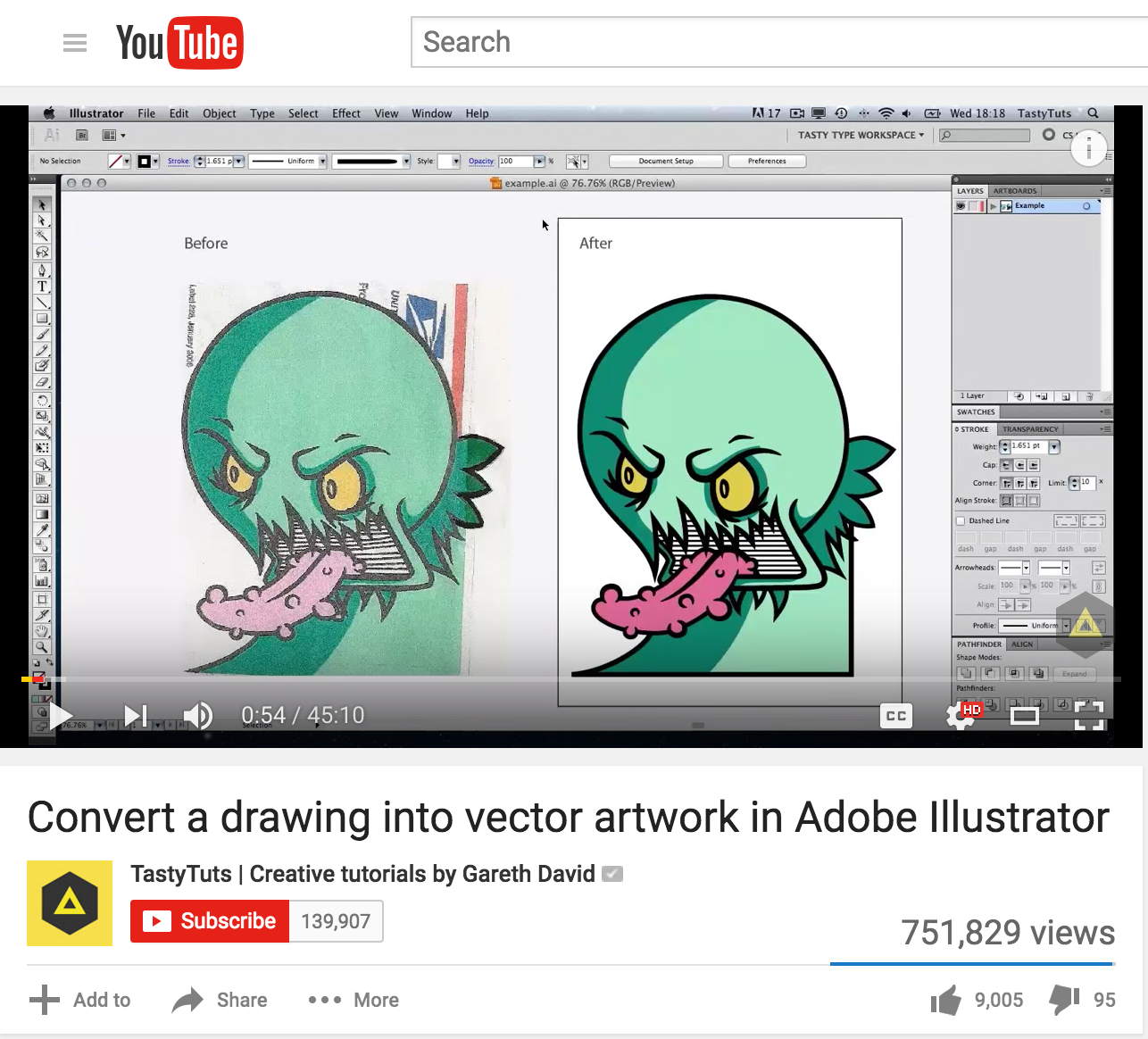Select the Free Transform tool
Viewport: 1148px width, 1039px height.
click(42, 448)
